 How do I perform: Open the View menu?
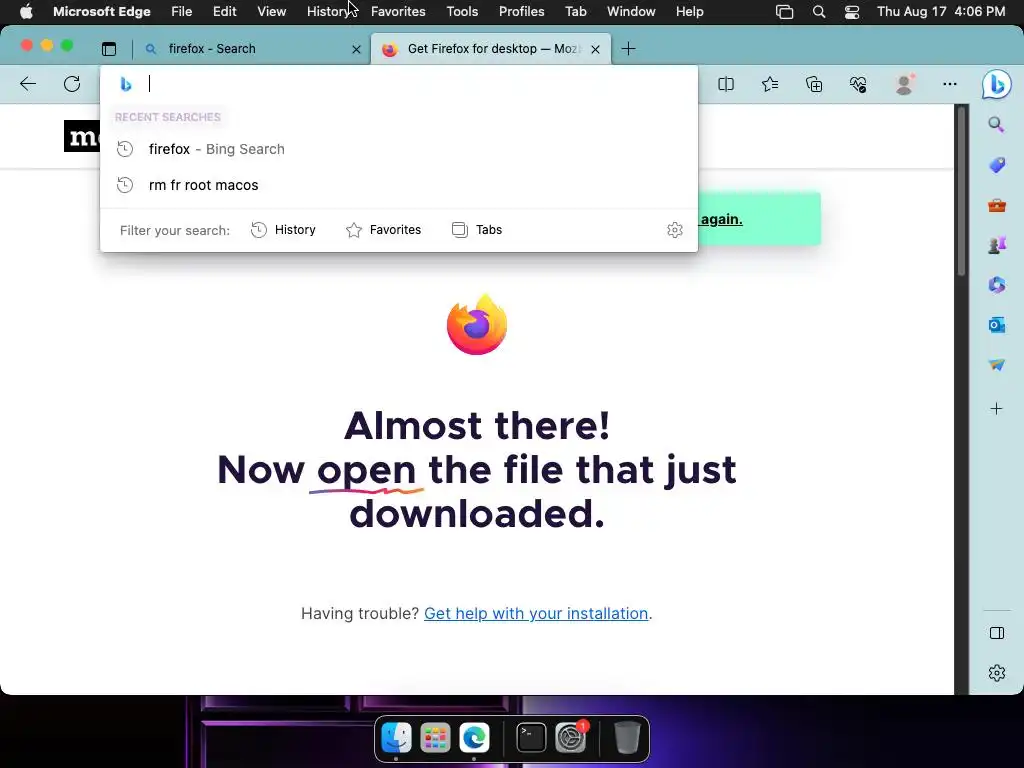pyautogui.click(x=272, y=12)
